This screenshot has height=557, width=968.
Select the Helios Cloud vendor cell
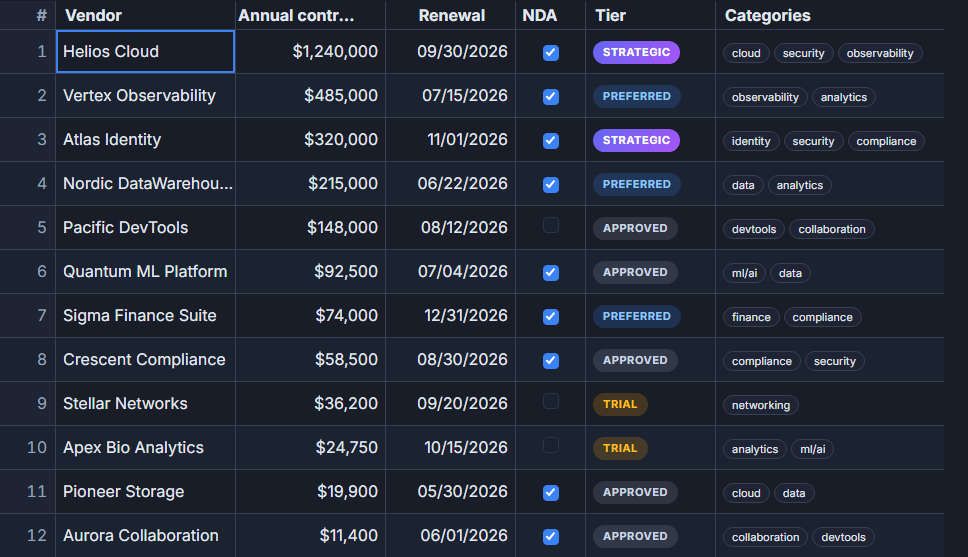point(145,51)
